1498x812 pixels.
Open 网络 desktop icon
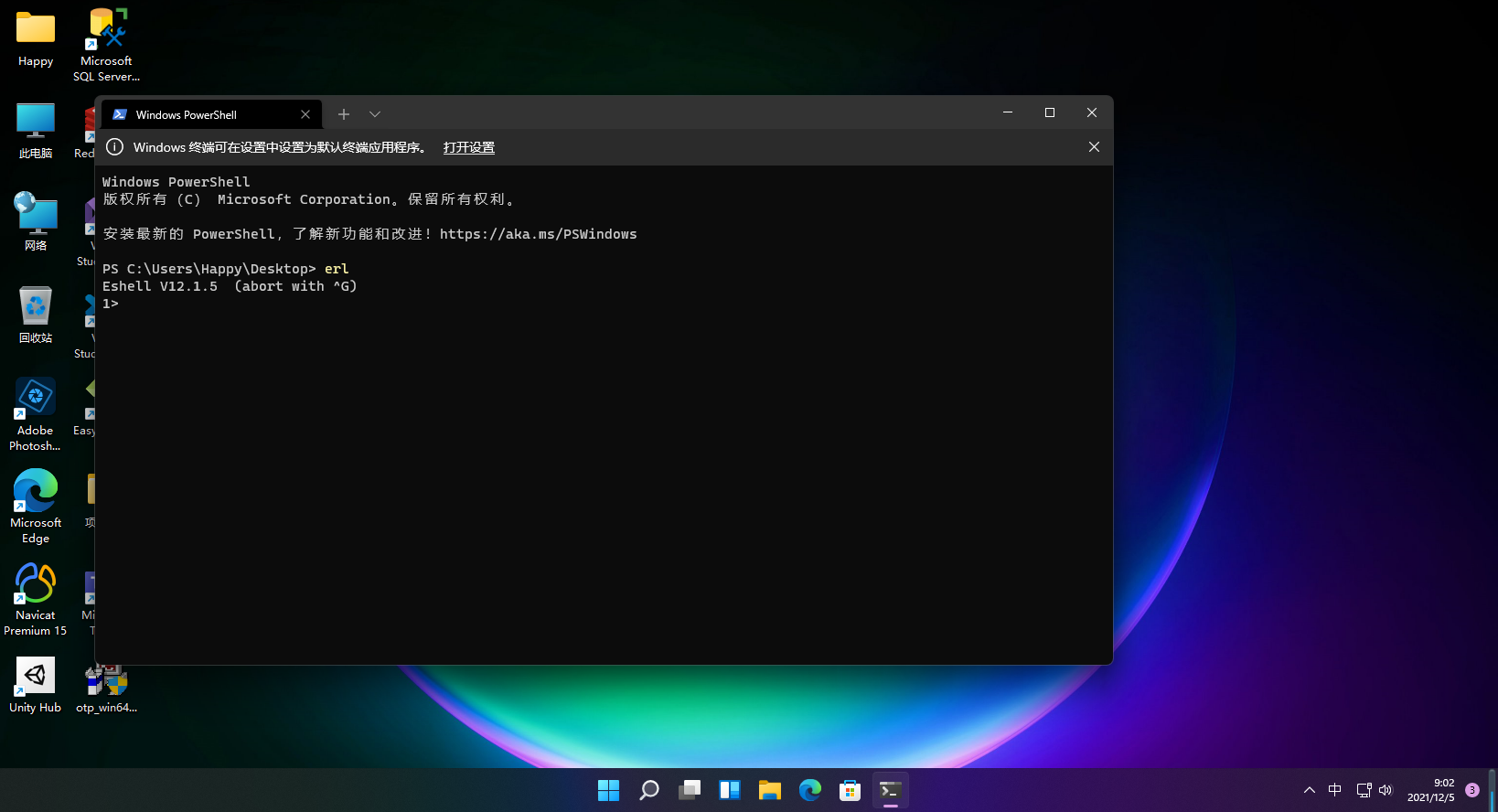(x=36, y=222)
